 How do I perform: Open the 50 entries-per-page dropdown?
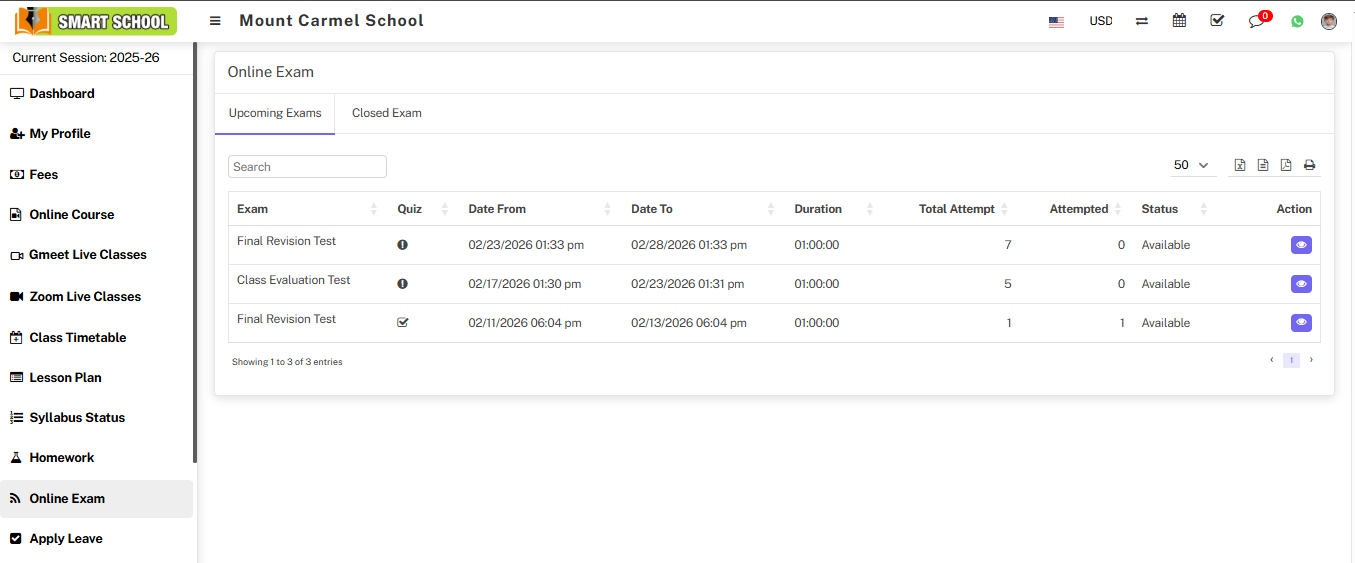(x=1191, y=166)
